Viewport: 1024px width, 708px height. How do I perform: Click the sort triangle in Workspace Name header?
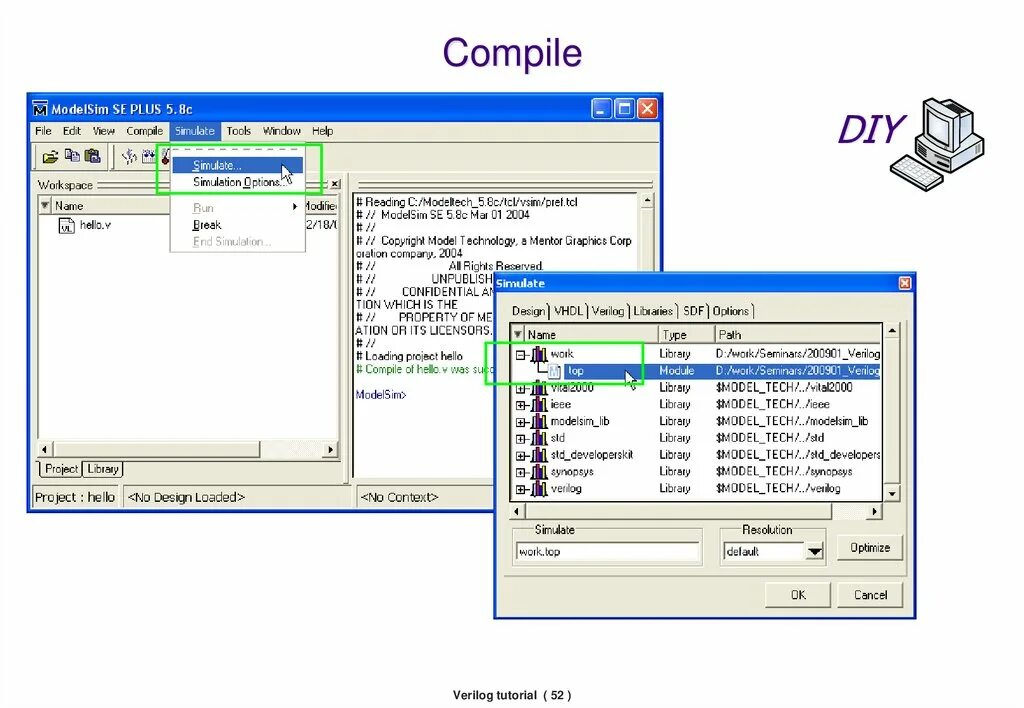click(x=44, y=206)
